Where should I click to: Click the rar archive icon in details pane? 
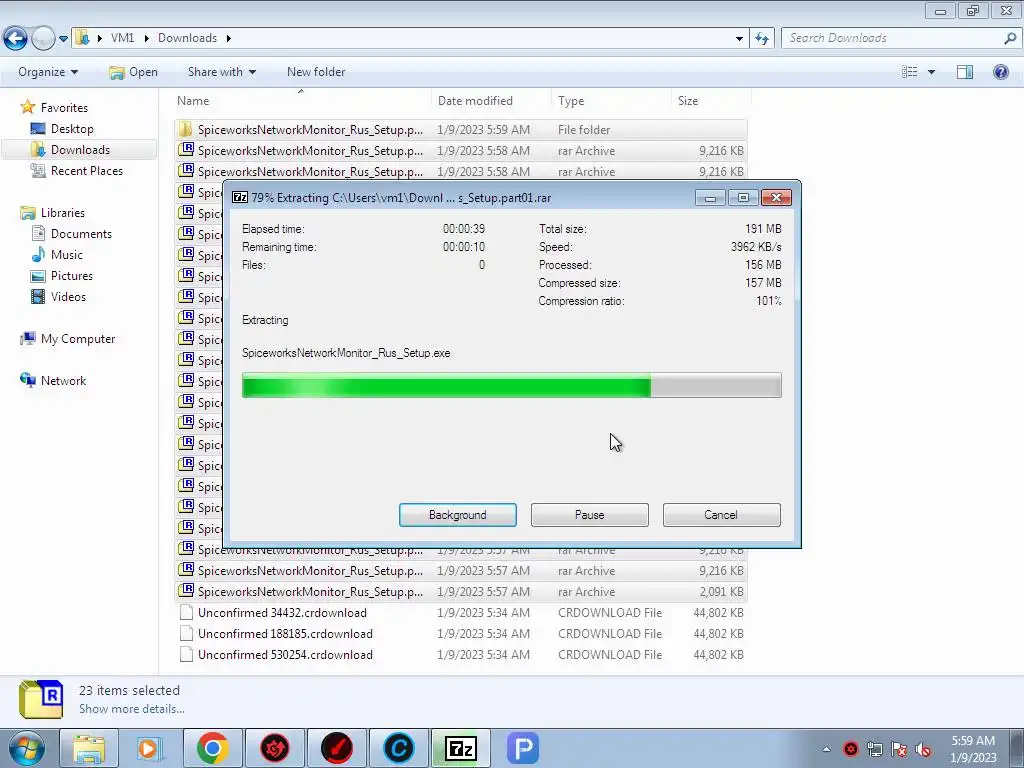[41, 699]
